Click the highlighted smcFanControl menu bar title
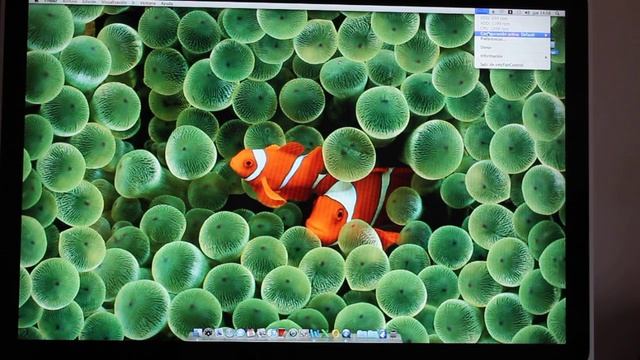This screenshot has height=360, width=640. coord(482,11)
